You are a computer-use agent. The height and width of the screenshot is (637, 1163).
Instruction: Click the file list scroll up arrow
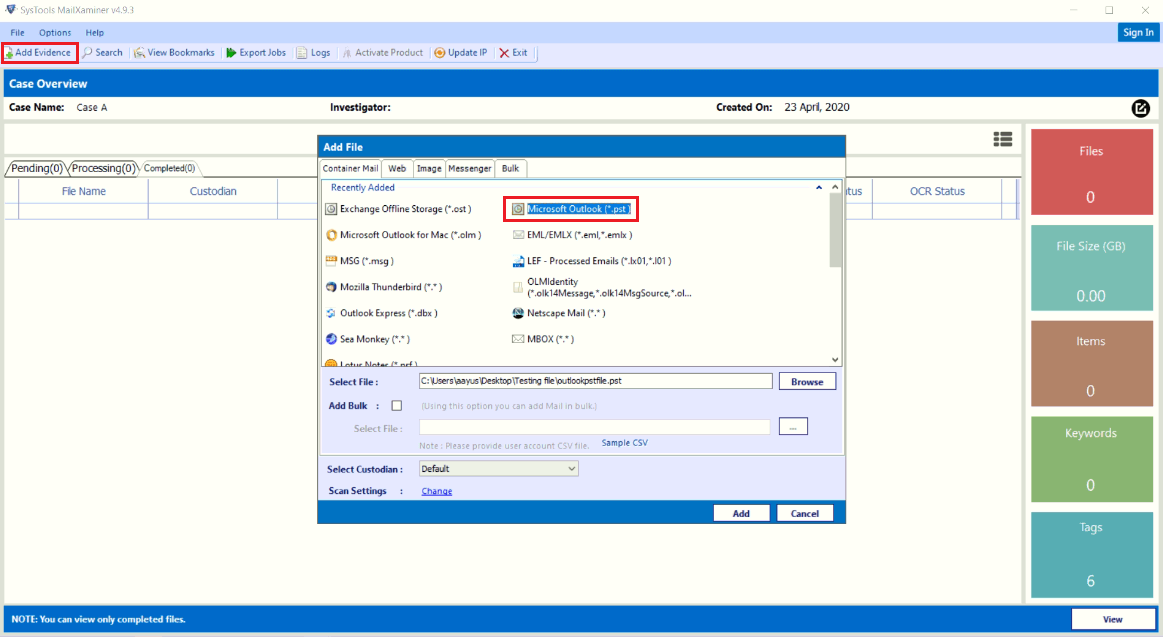[x=835, y=188]
